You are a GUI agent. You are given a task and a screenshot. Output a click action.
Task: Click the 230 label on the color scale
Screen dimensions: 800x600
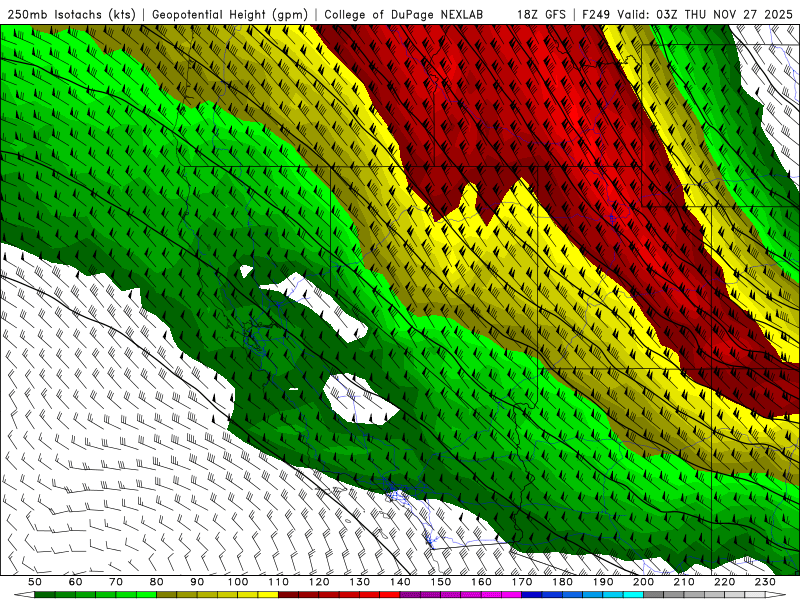[765, 582]
